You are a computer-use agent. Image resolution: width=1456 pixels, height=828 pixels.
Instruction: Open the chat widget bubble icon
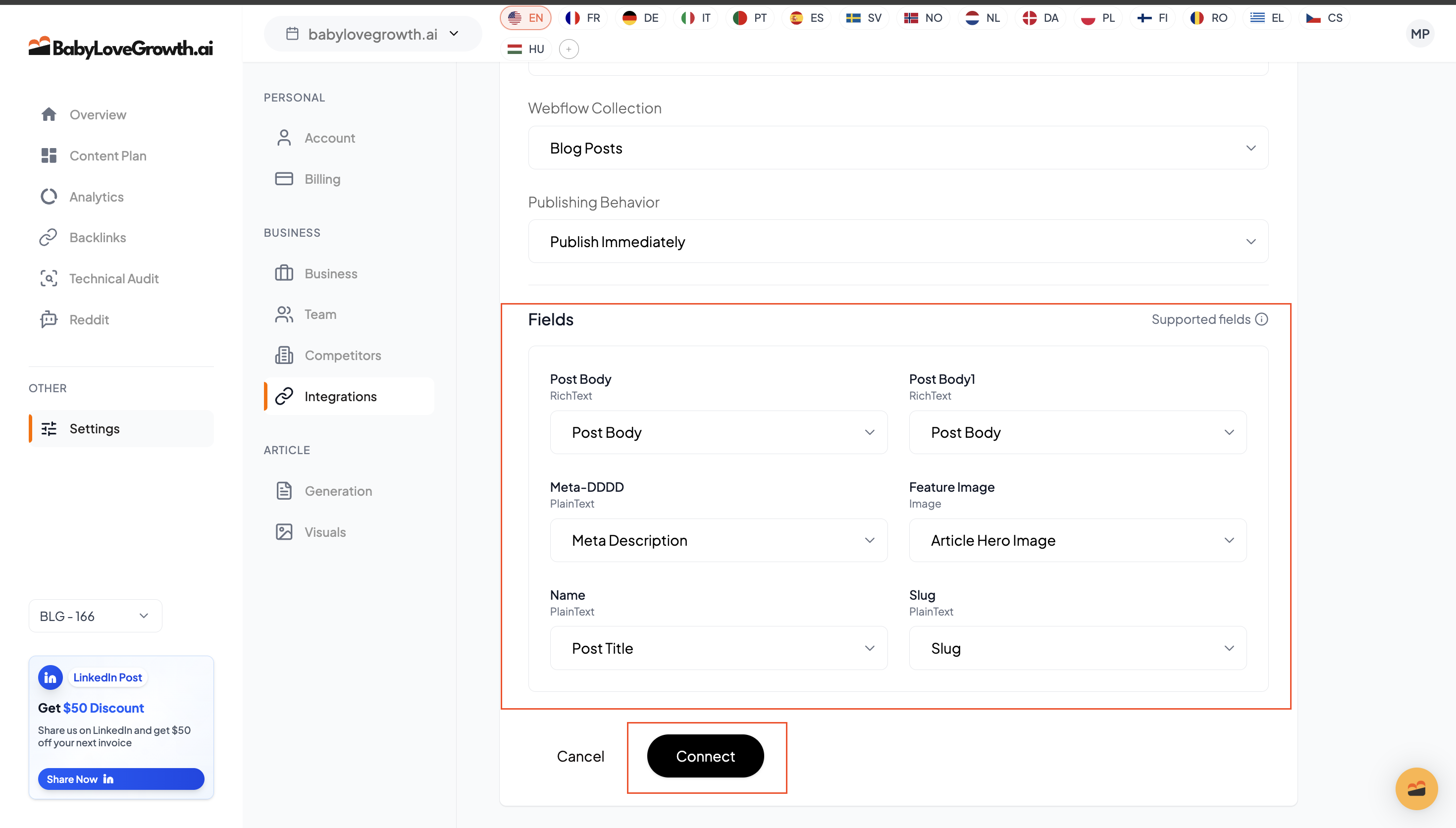(1415, 788)
